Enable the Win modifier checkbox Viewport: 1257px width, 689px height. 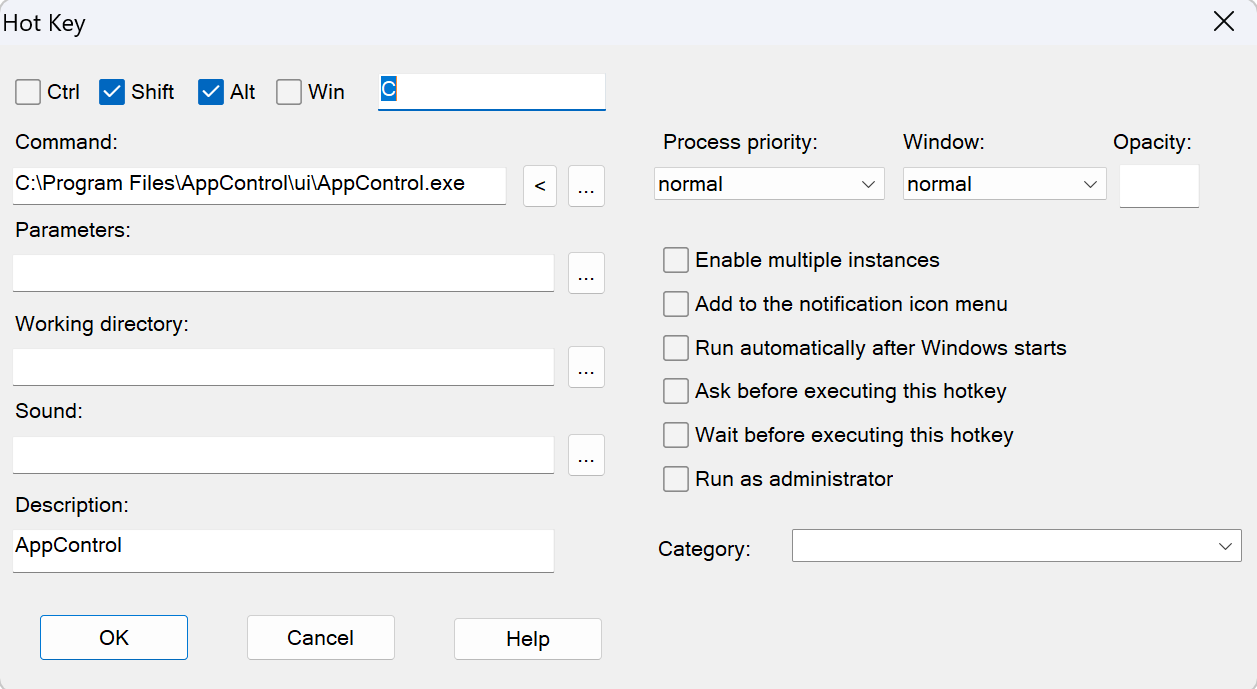(289, 92)
